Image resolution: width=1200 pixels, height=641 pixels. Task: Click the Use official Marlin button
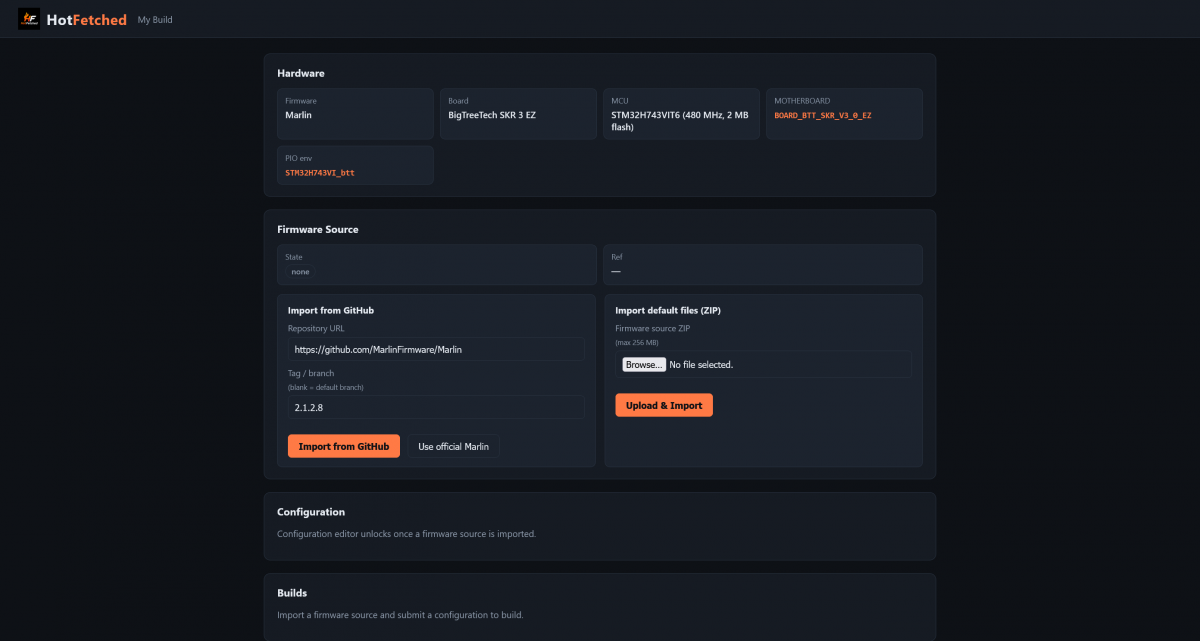(x=453, y=446)
